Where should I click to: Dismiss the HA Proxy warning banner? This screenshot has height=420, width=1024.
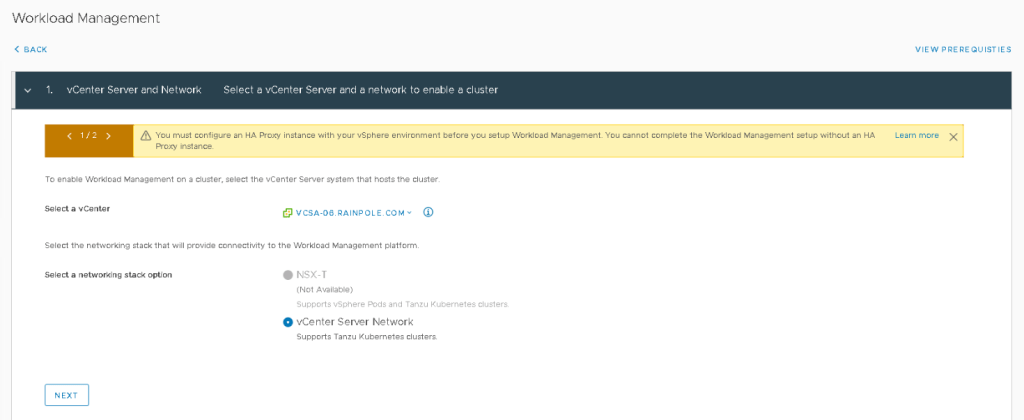coord(953,136)
